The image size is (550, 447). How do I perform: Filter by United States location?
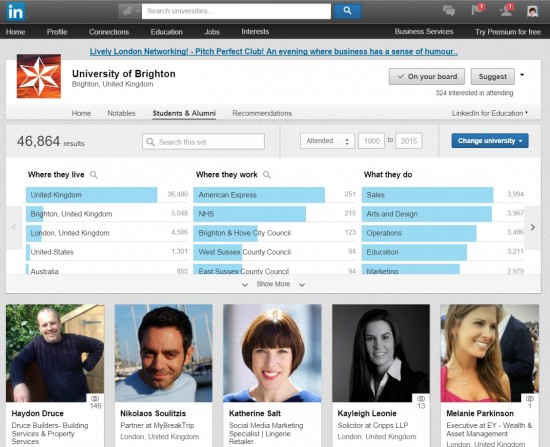tap(107, 252)
